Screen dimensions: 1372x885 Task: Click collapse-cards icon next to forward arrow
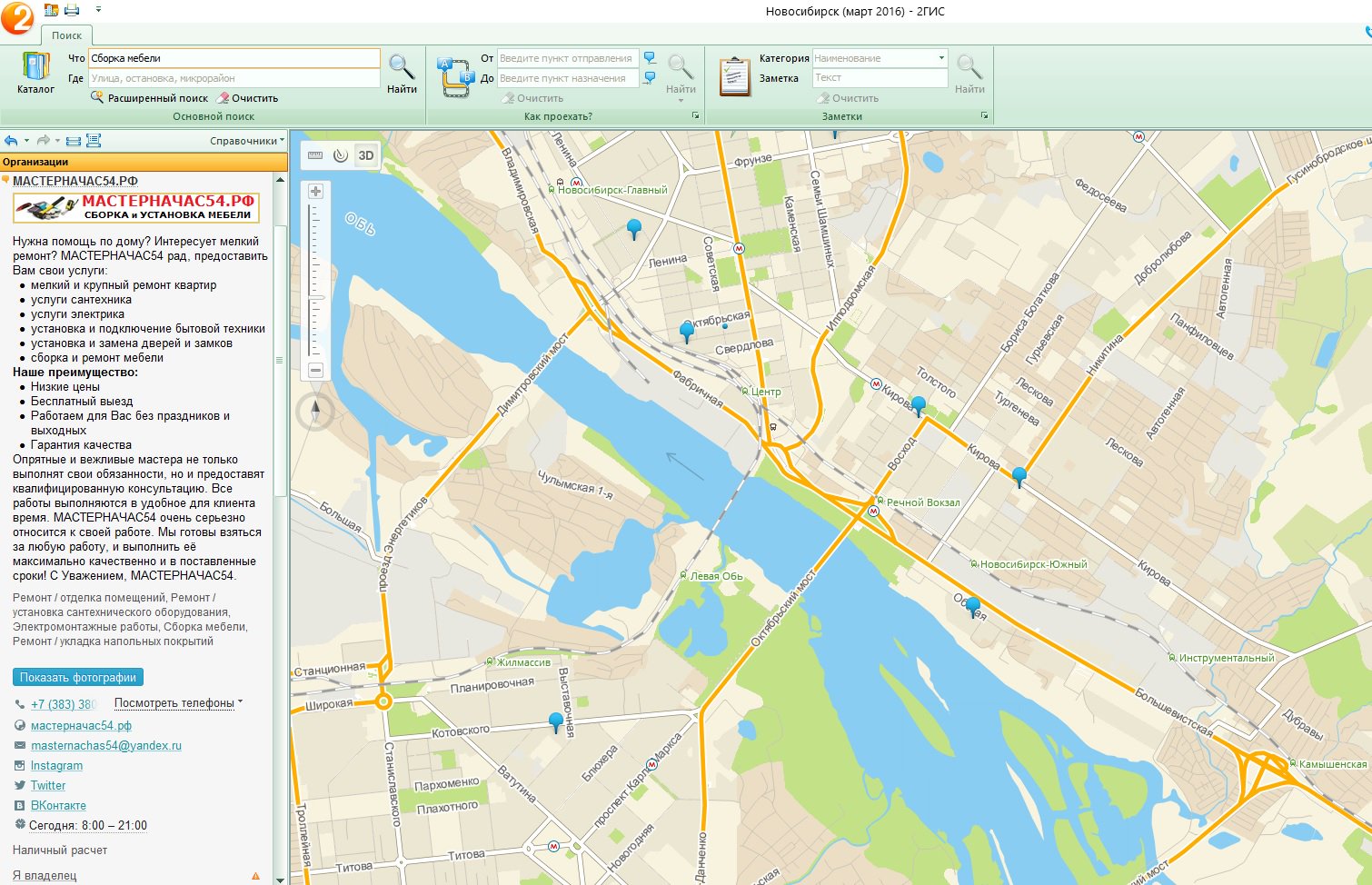click(x=74, y=141)
